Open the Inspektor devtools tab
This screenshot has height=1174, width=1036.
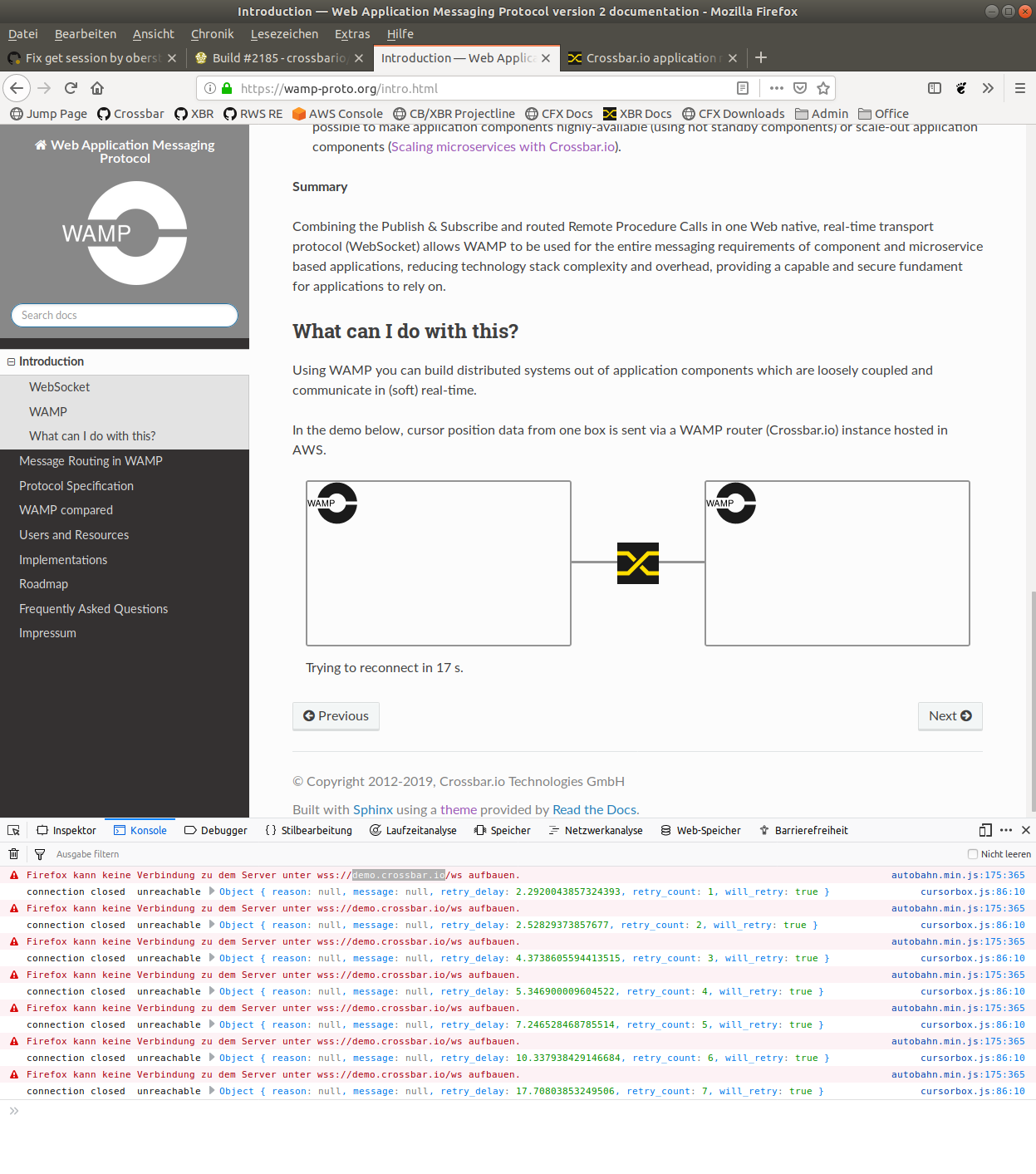point(66,830)
